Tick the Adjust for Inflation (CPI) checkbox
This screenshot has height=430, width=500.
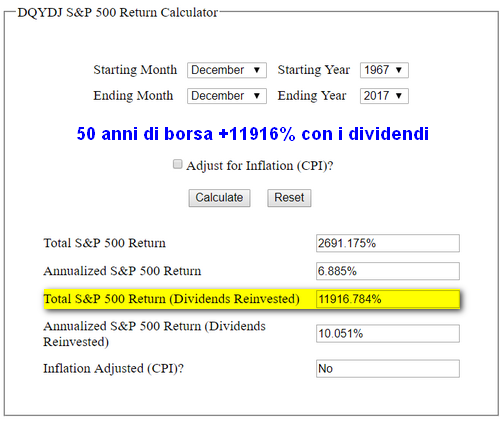(x=177, y=164)
